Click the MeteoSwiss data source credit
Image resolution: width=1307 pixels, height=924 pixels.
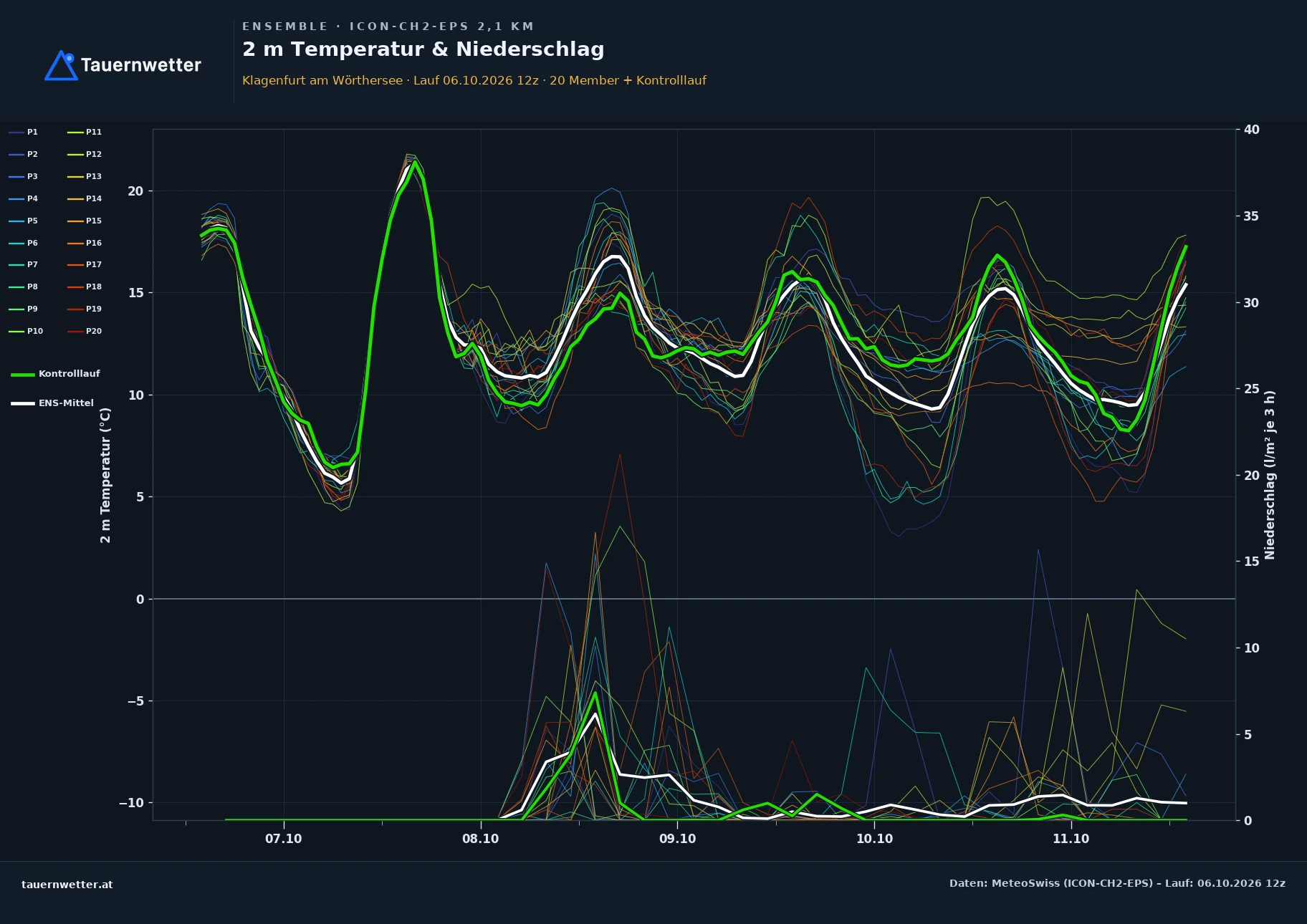pyautogui.click(x=1117, y=883)
